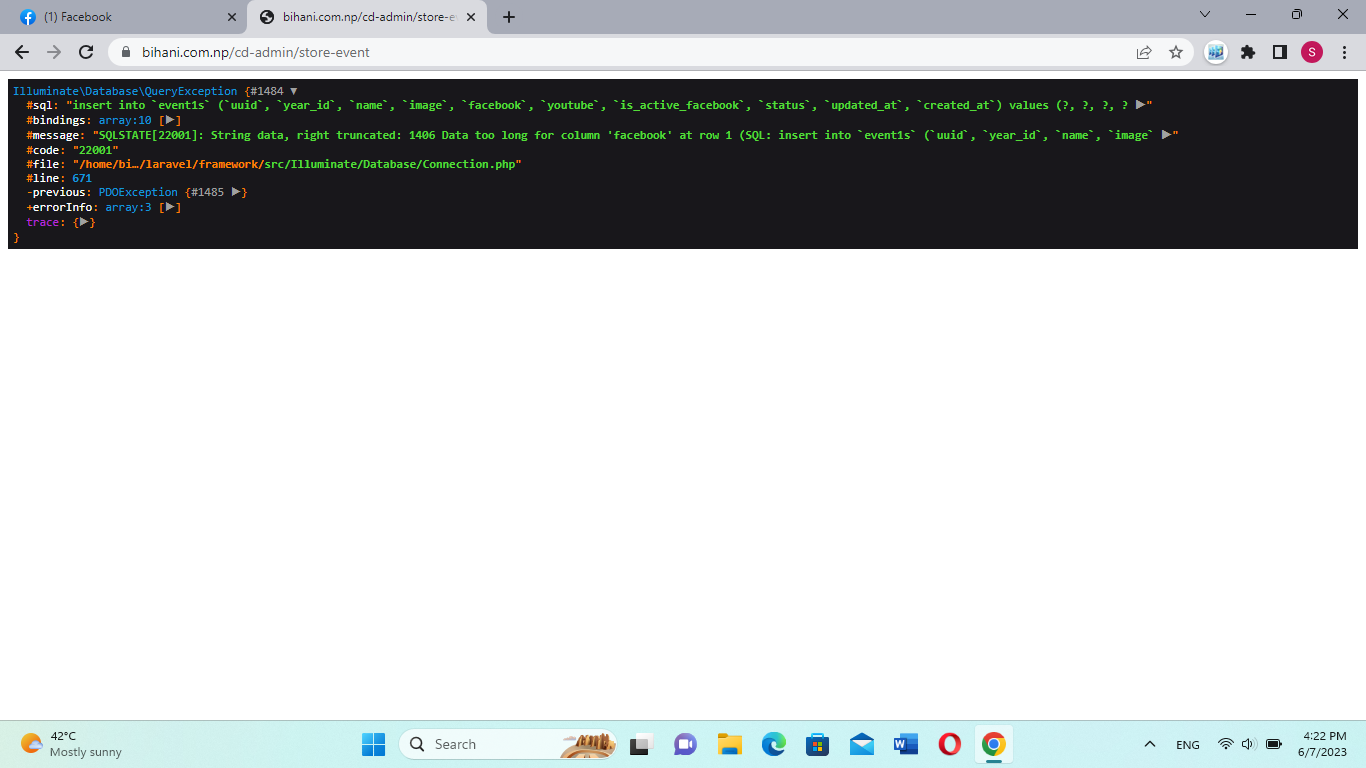Screen dimensions: 1366x768
Task: Close the bihani.com.np store-event tab
Action: click(471, 17)
